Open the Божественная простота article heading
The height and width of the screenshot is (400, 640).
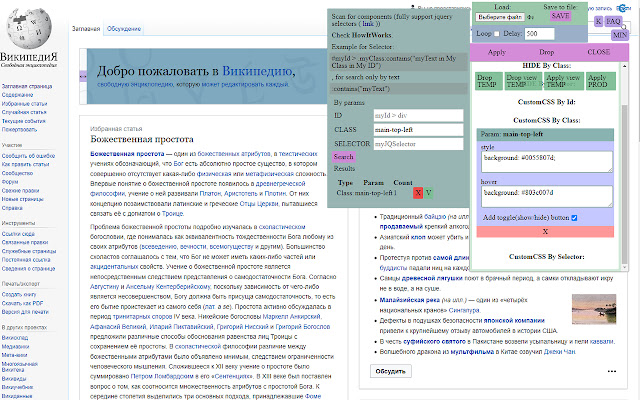(142, 139)
